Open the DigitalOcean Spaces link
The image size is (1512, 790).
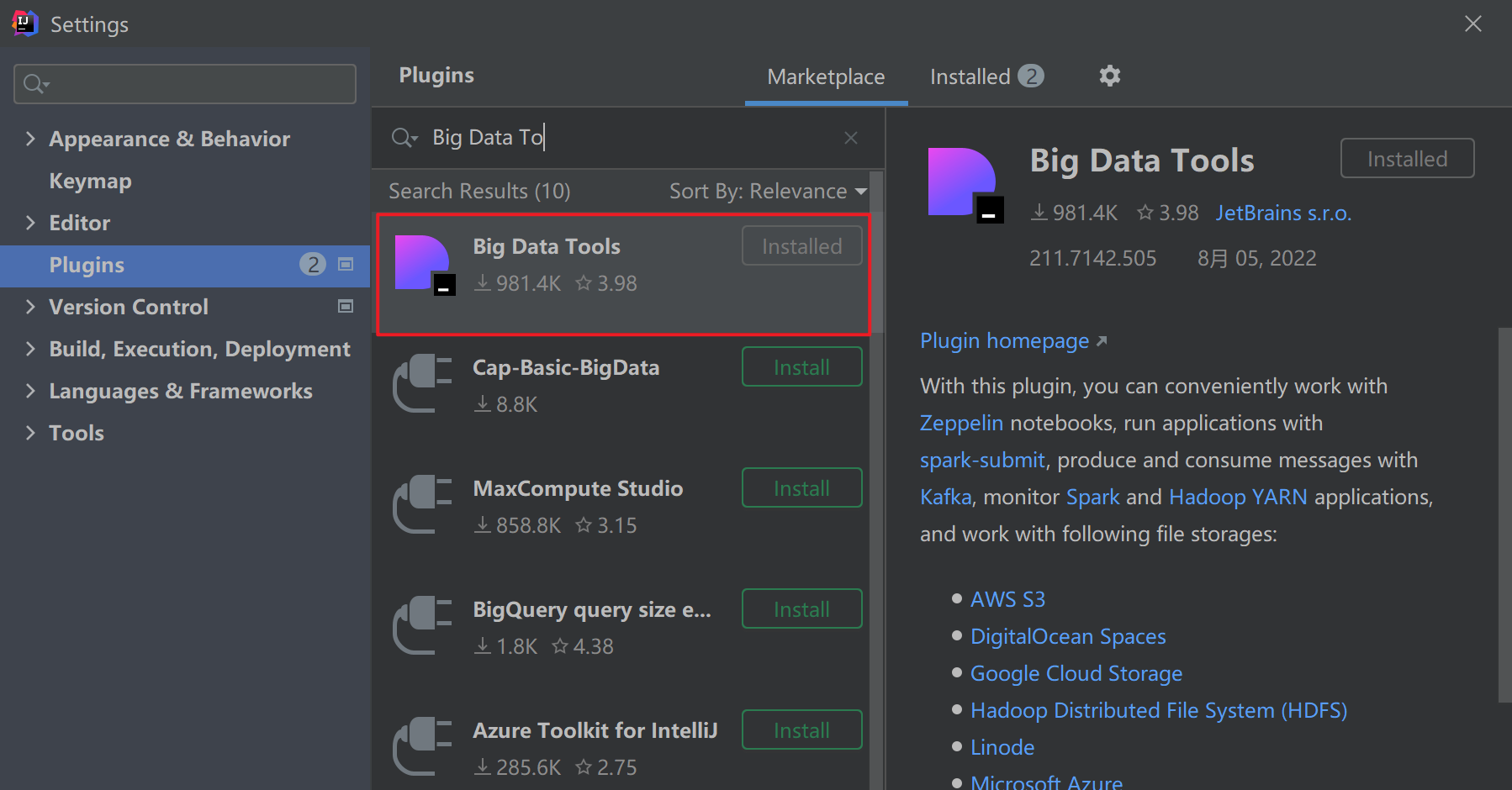point(1068,636)
